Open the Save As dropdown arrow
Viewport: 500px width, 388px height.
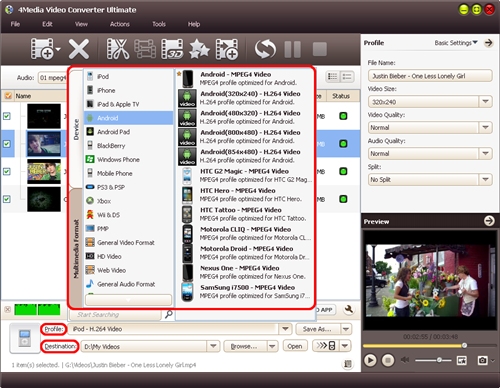coord(346,329)
